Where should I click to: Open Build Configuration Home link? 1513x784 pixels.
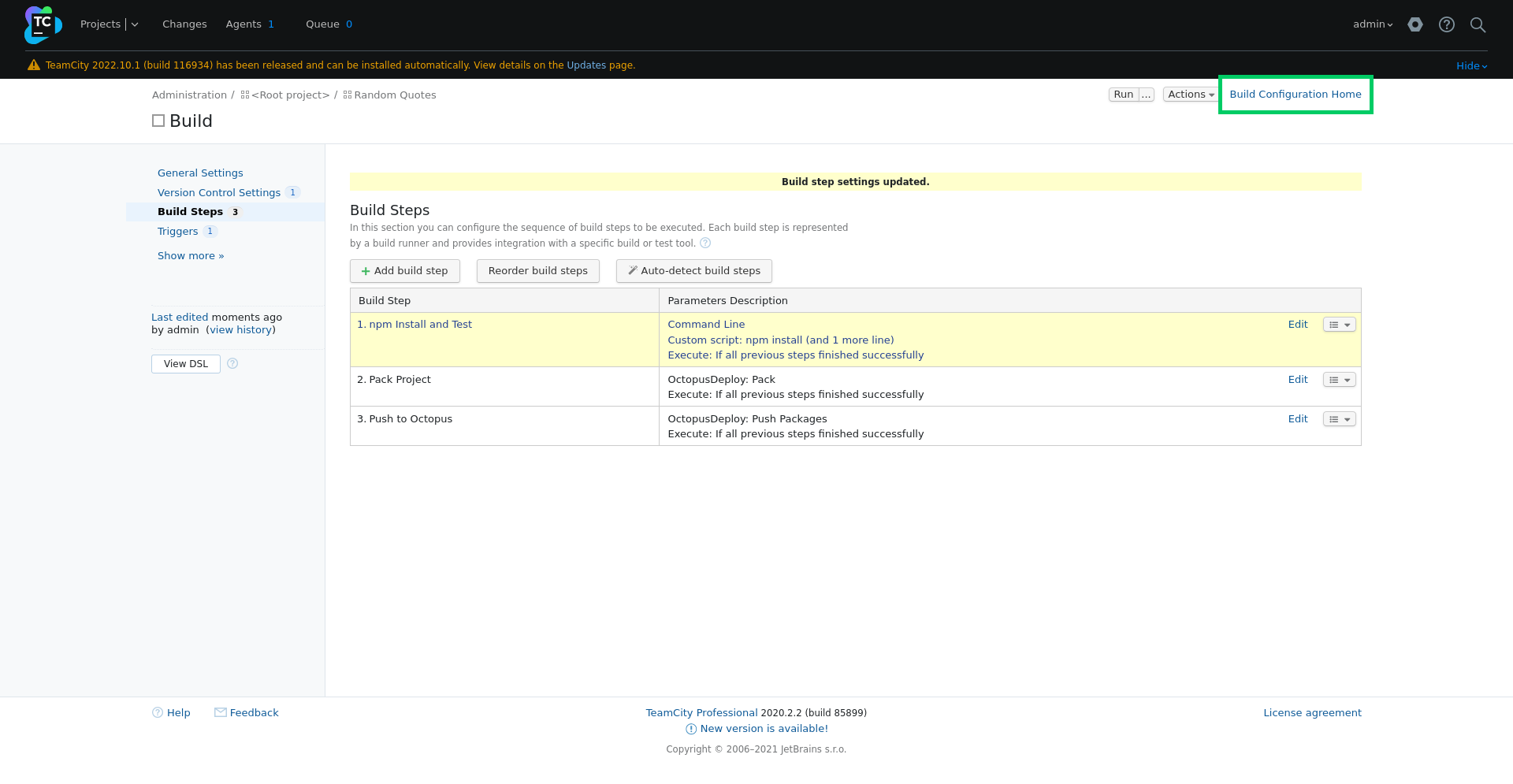(1296, 95)
